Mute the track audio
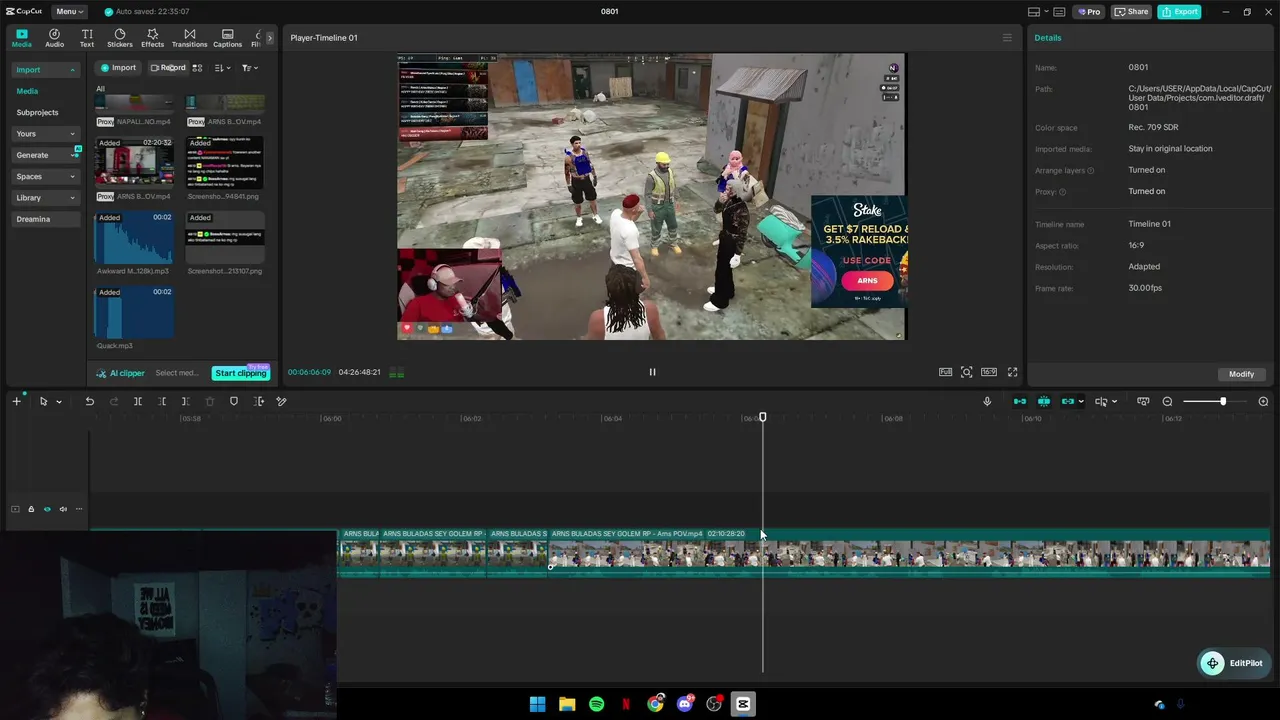1280x720 pixels. 63,509
